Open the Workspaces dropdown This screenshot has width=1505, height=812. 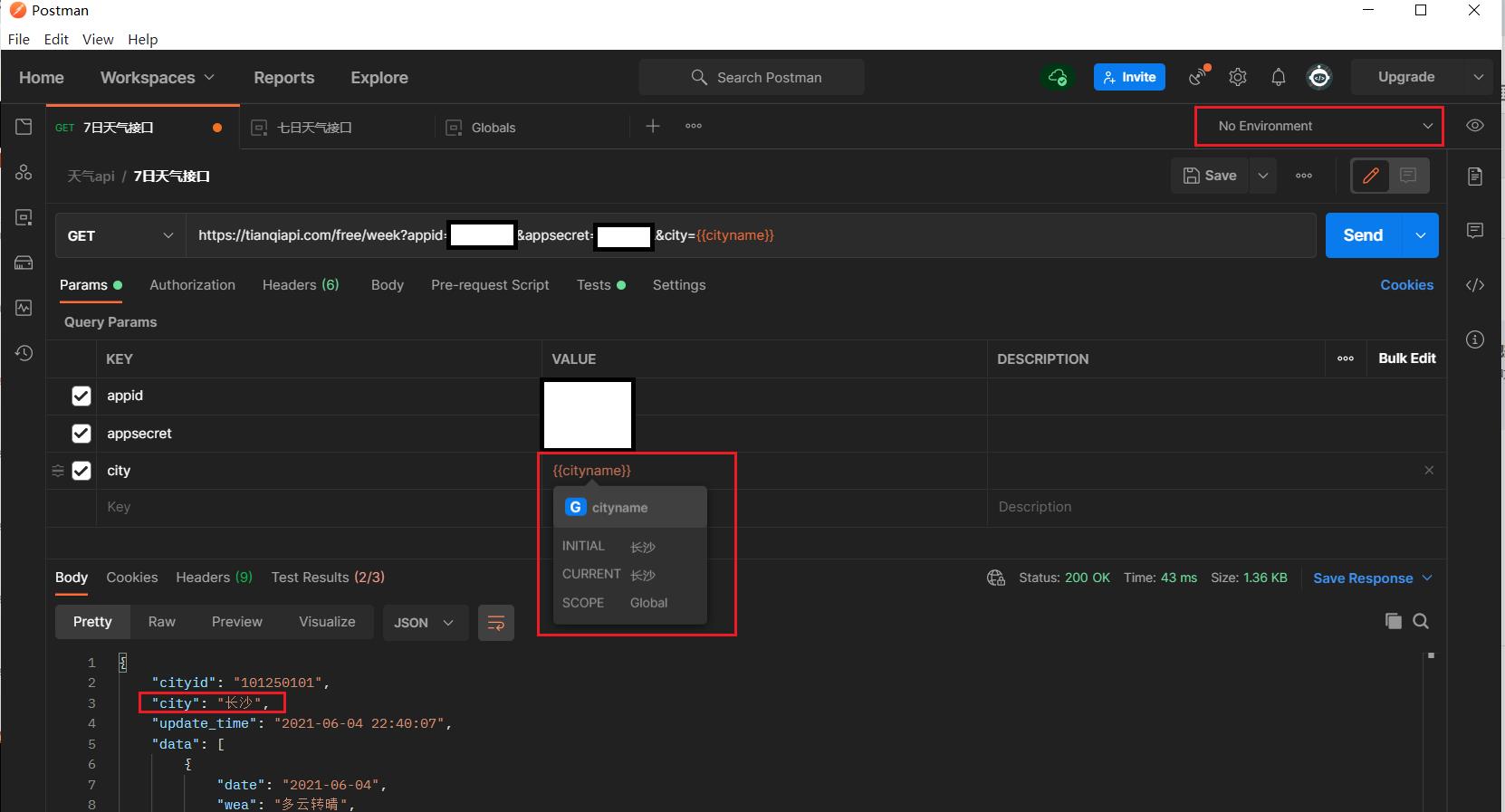point(158,77)
